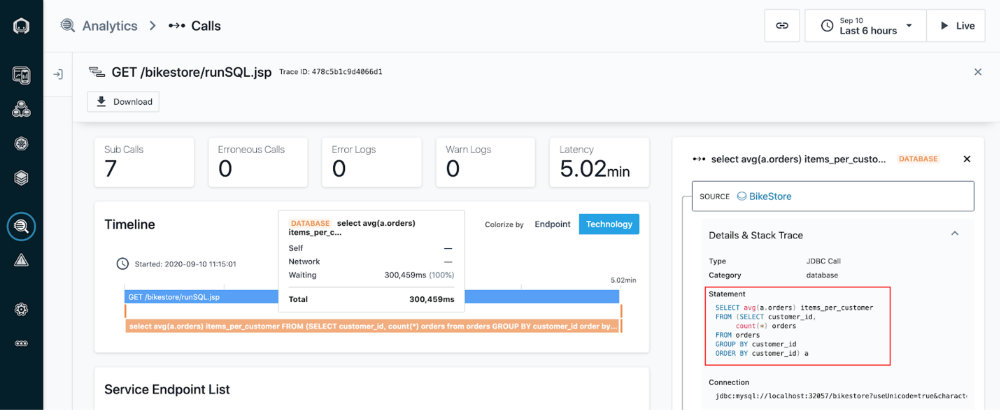Click the Analytics magnifier icon in sidebar

point(21,227)
